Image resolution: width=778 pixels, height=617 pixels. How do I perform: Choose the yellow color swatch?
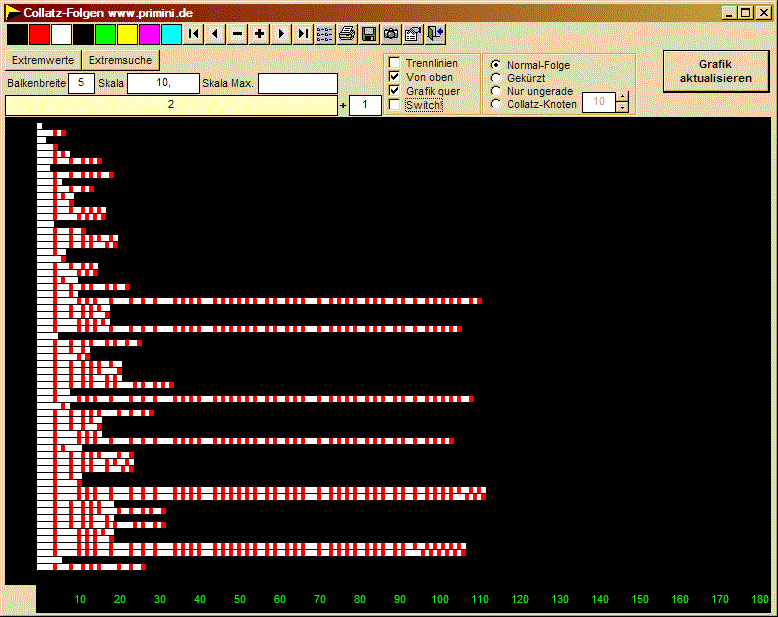(x=127, y=35)
